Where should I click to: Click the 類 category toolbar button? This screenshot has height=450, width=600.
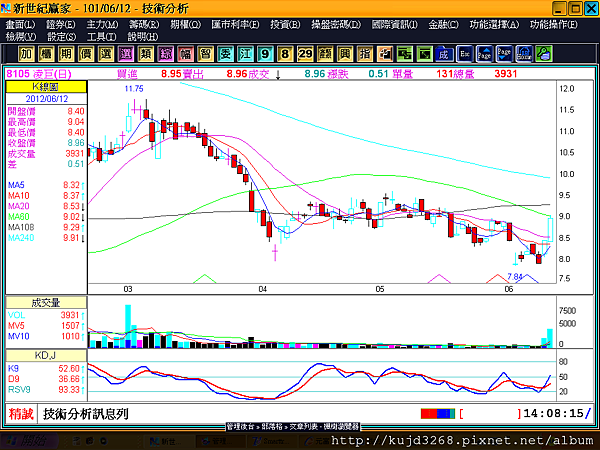(145, 54)
